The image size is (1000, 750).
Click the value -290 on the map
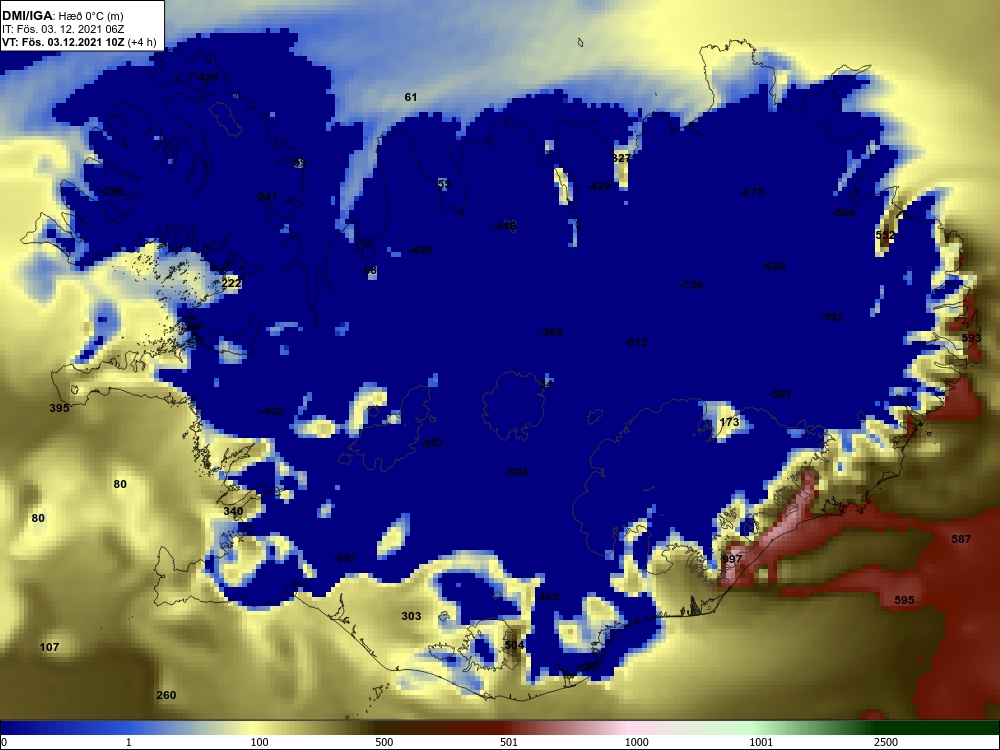112,191
